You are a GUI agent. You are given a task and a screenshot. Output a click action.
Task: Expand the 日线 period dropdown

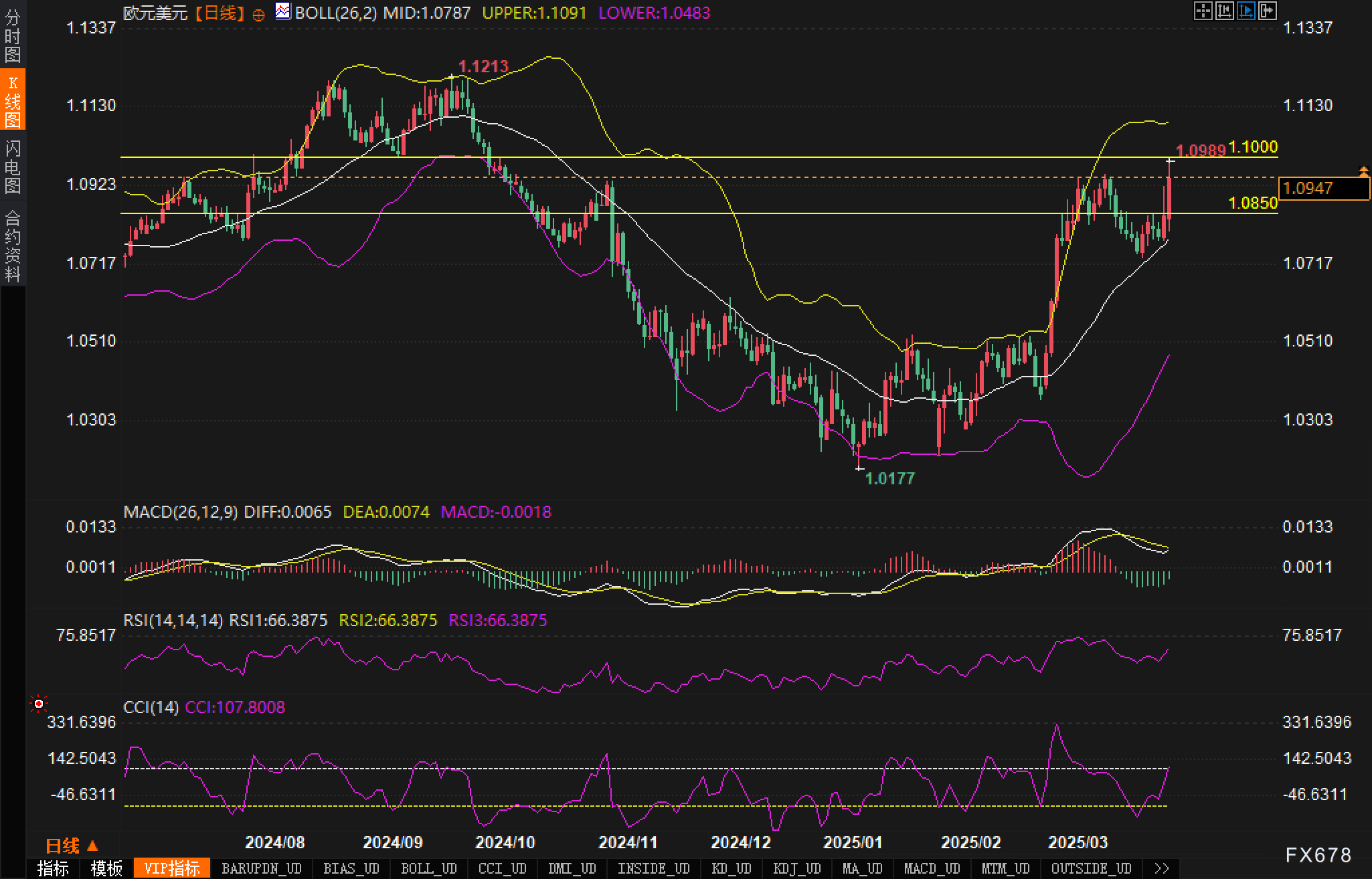72,846
